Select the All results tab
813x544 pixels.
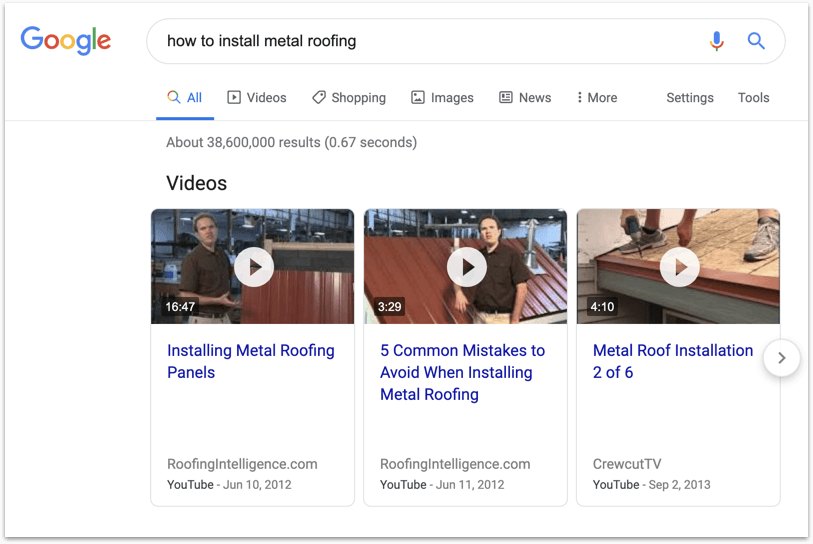[185, 98]
